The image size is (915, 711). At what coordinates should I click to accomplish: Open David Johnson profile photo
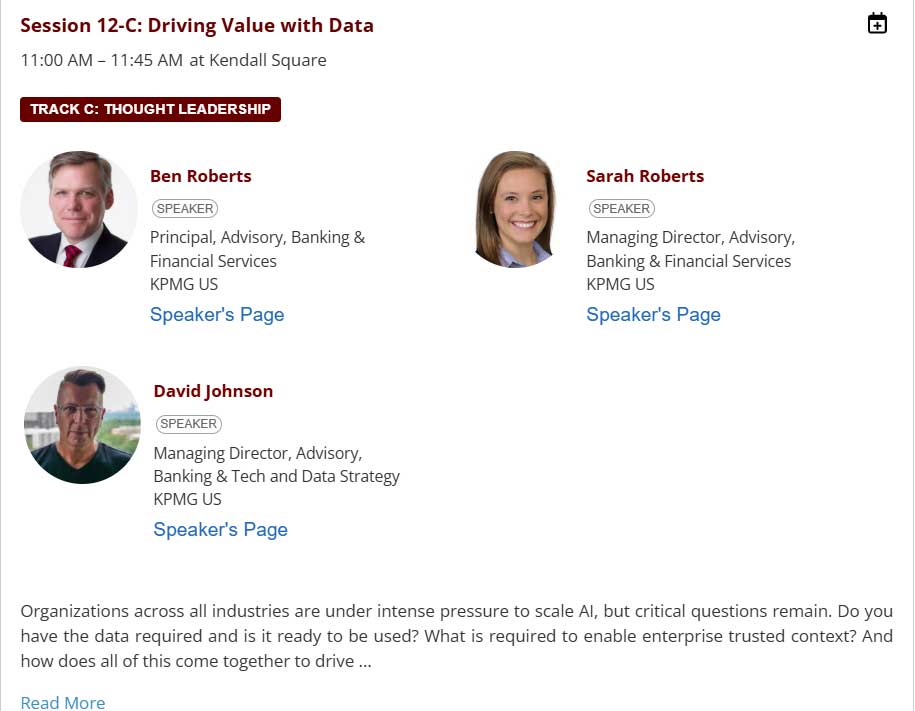(82, 425)
